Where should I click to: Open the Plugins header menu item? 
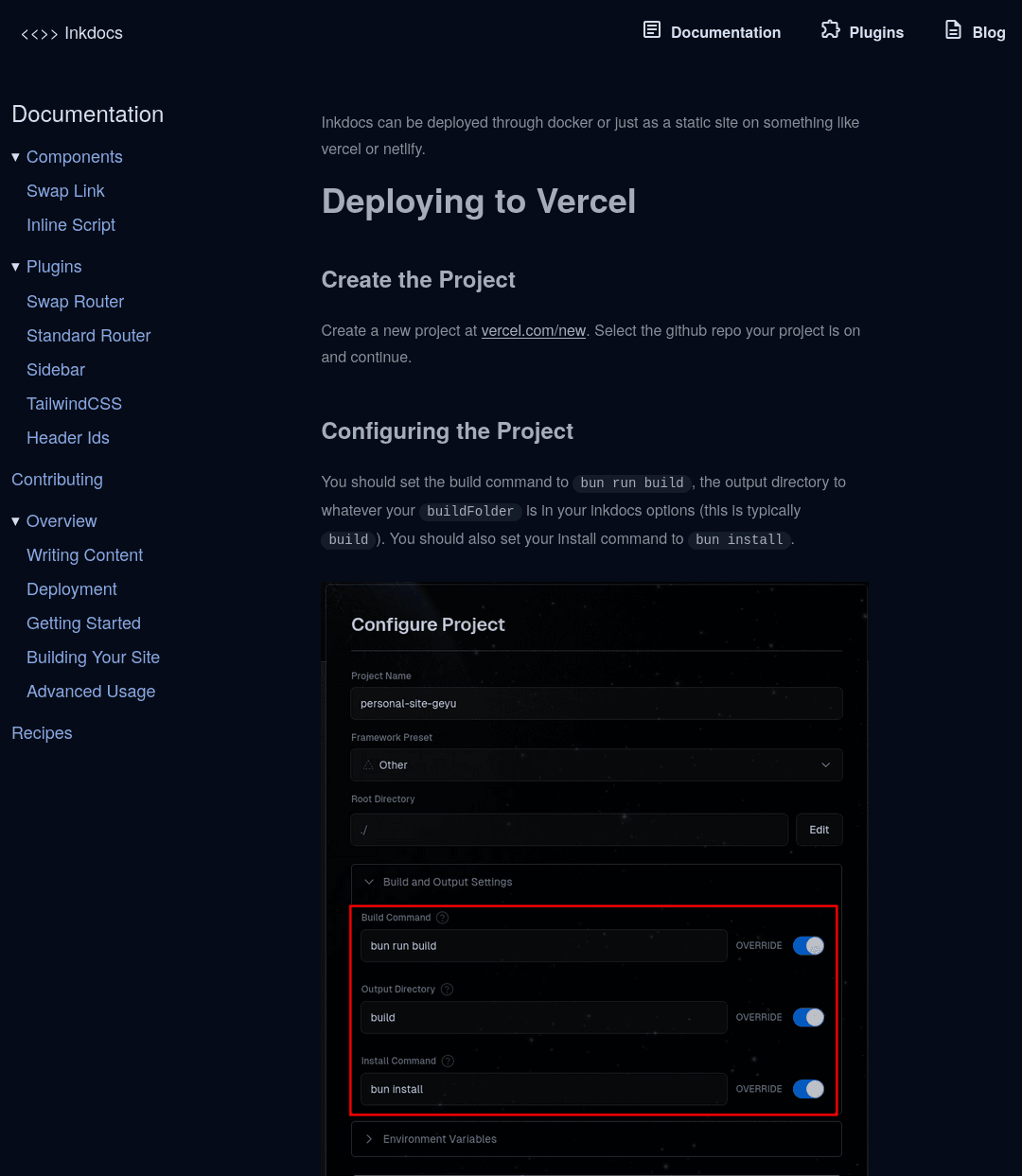[862, 32]
